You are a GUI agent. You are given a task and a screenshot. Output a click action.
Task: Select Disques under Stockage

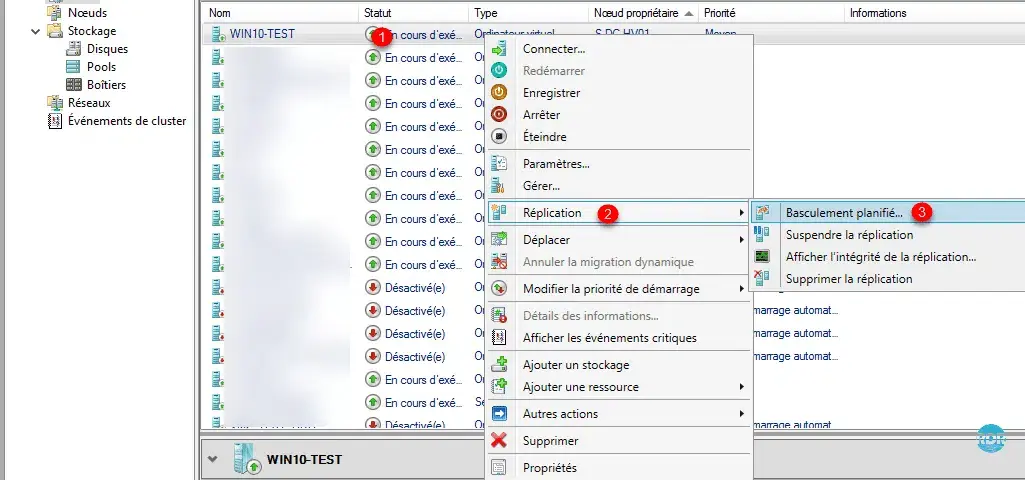pos(107,49)
